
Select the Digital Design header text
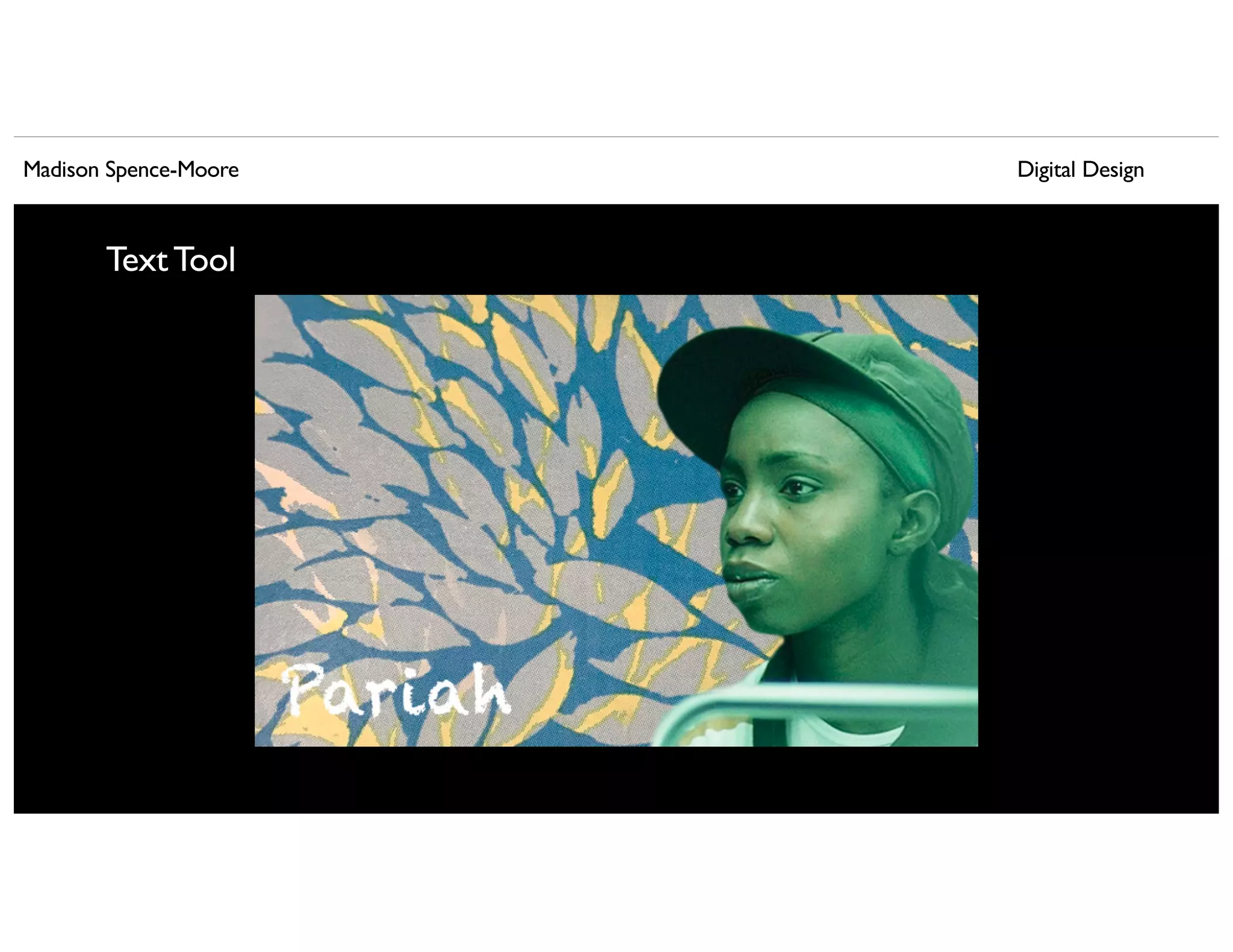[1080, 170]
